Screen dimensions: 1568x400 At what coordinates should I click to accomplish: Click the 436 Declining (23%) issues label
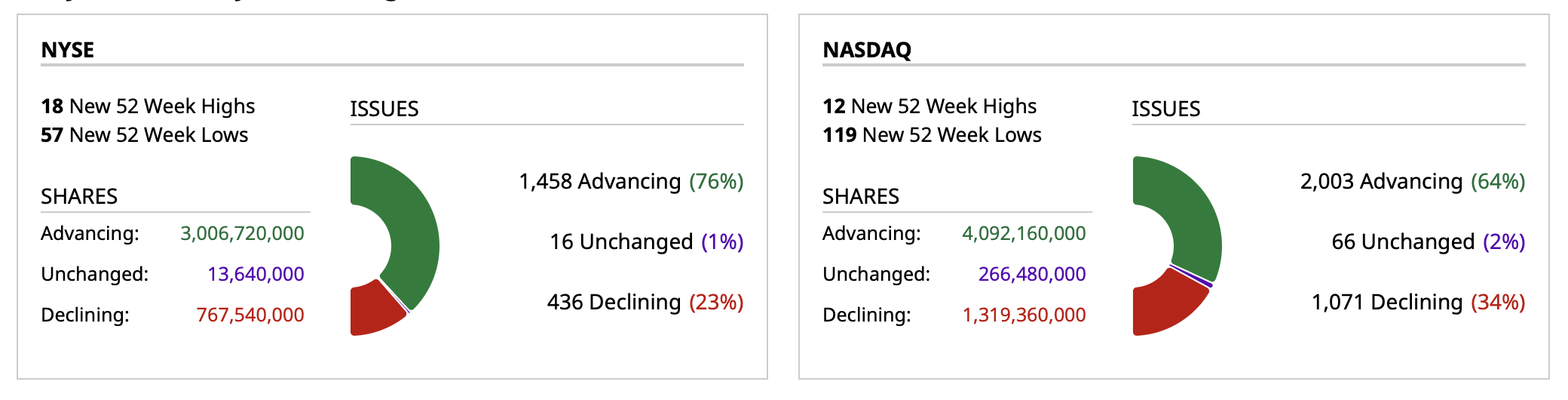pos(645,302)
